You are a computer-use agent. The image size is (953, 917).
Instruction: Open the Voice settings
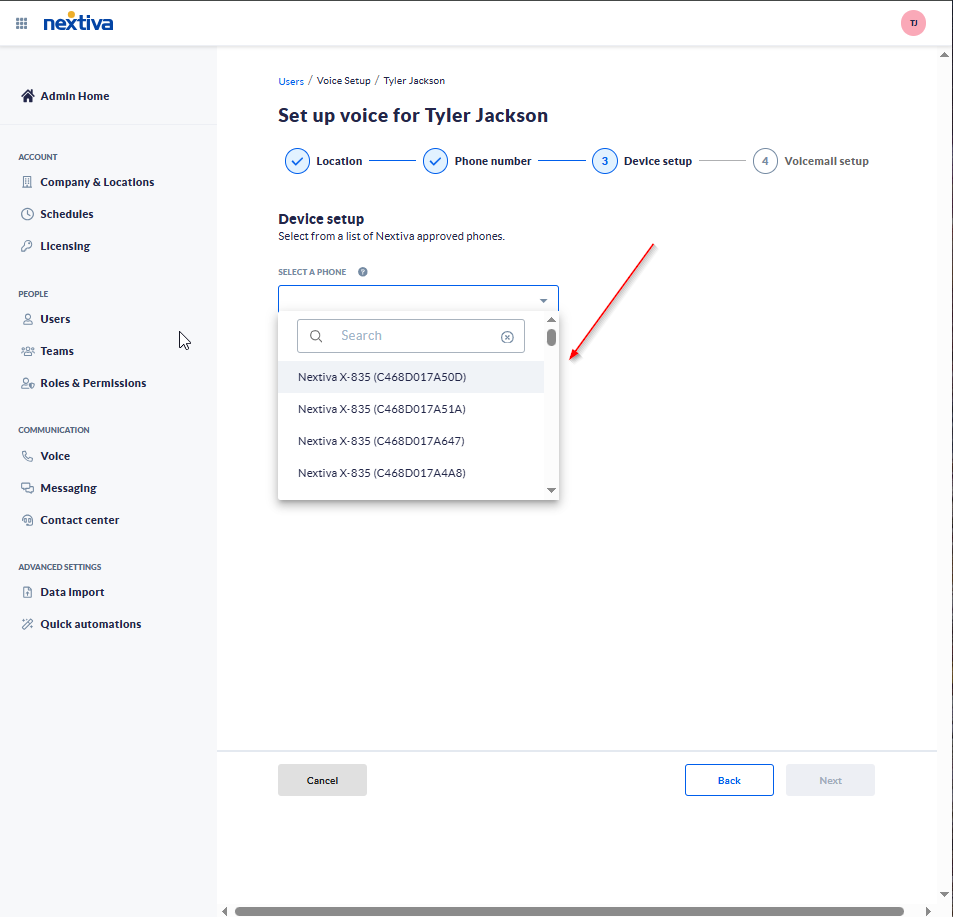pos(55,456)
